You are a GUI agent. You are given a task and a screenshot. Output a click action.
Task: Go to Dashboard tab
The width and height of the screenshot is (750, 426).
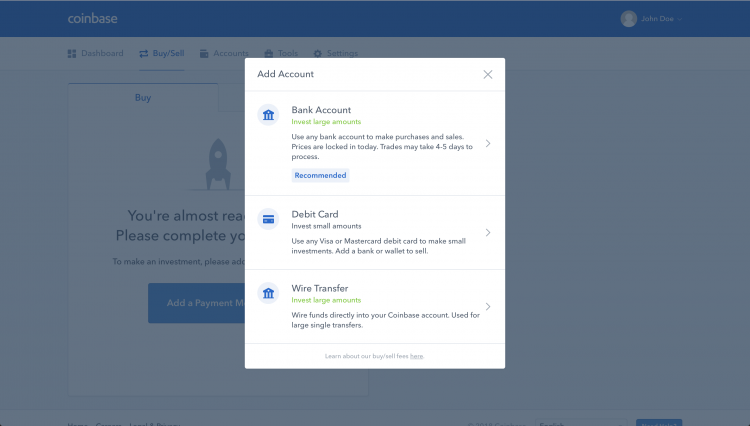[x=95, y=53]
